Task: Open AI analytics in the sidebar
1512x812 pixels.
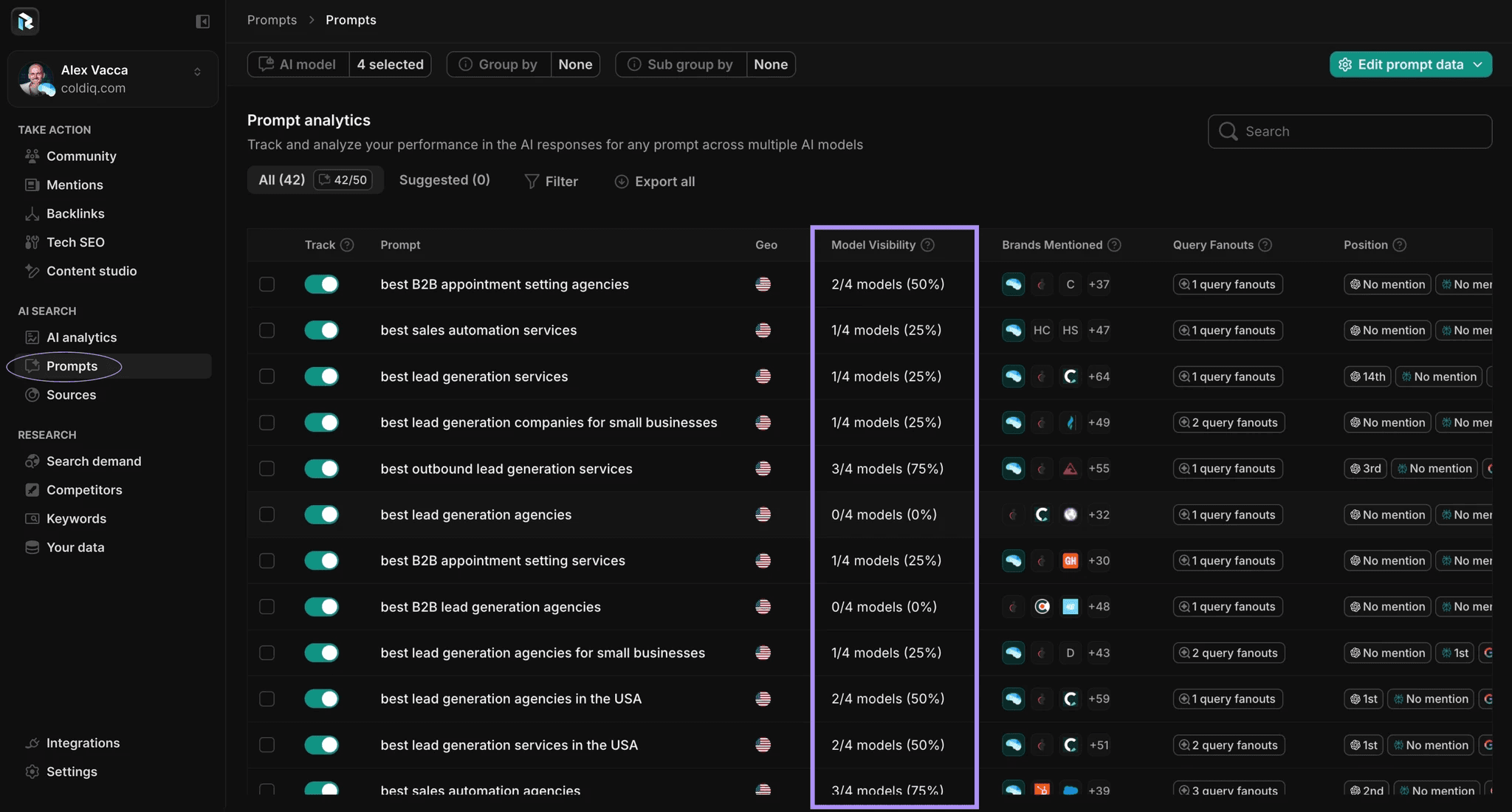Action: click(x=81, y=337)
